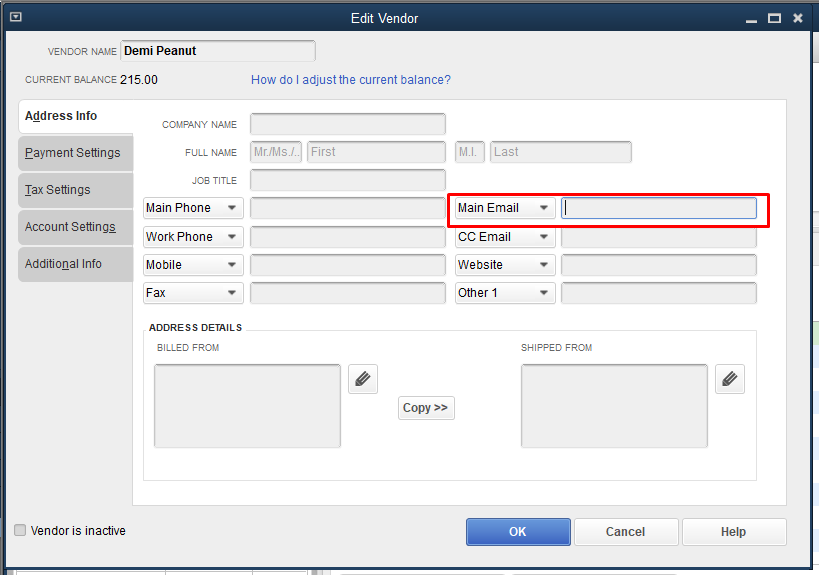819x575 pixels.
Task: Switch to the Additional Info tab
Action: tap(76, 264)
